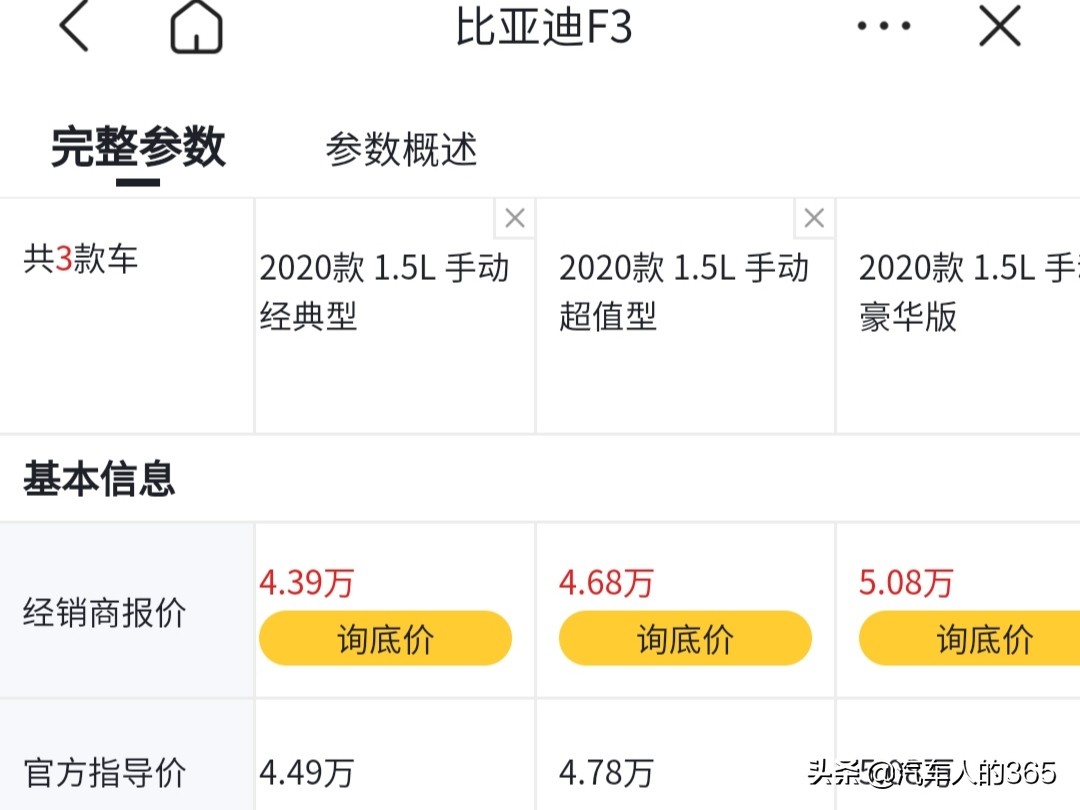The height and width of the screenshot is (810, 1080).
Task: Click the 比亚迪F3 page title
Action: pos(543,28)
